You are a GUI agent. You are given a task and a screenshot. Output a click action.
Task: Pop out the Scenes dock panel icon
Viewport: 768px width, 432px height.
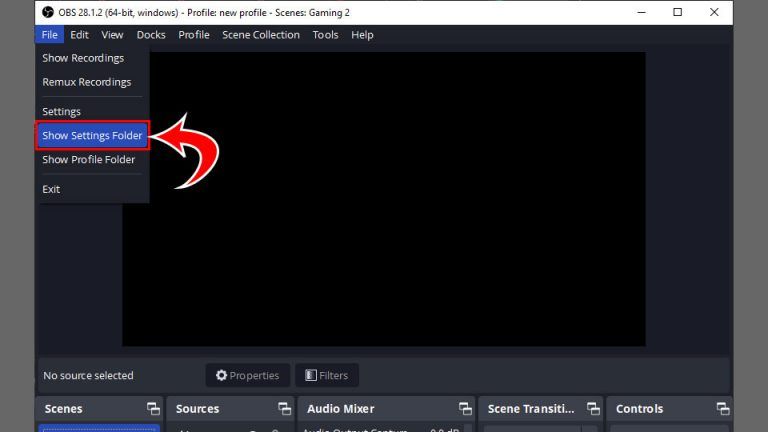(x=153, y=409)
